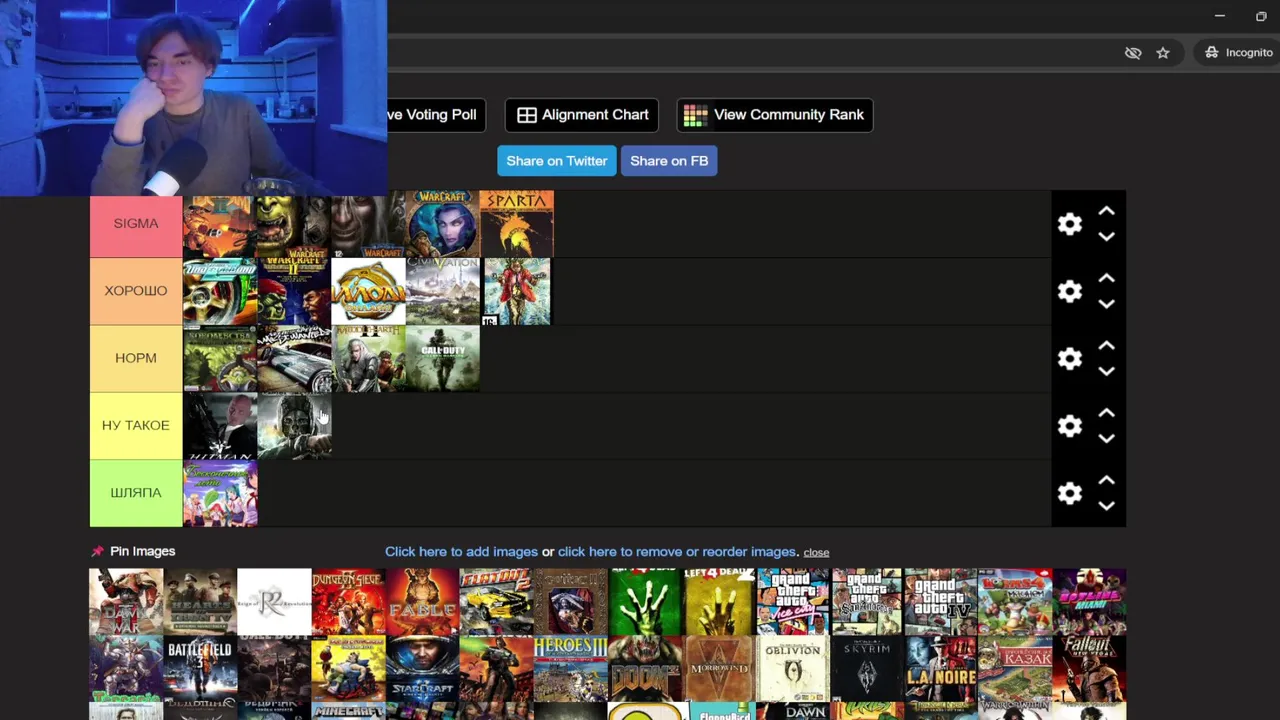
Task: Select NFS Most Wanted cover
Action: pos(294,358)
